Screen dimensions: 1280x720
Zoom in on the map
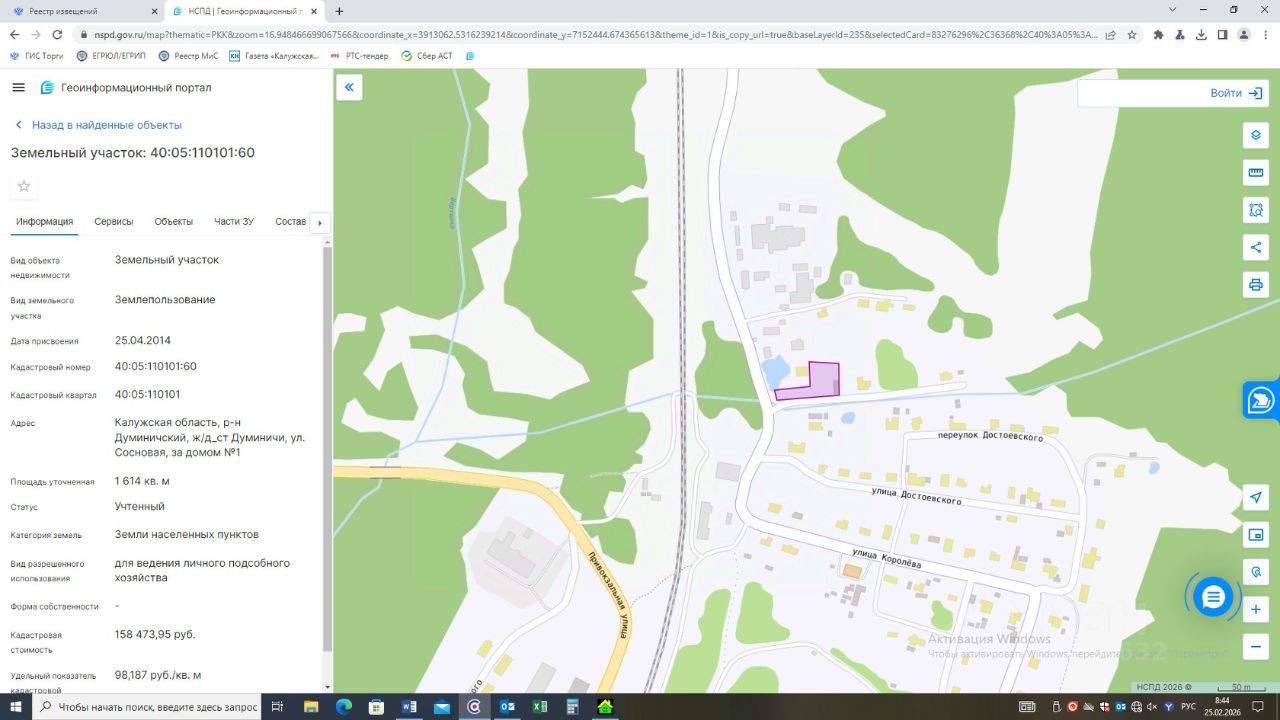(x=1256, y=609)
